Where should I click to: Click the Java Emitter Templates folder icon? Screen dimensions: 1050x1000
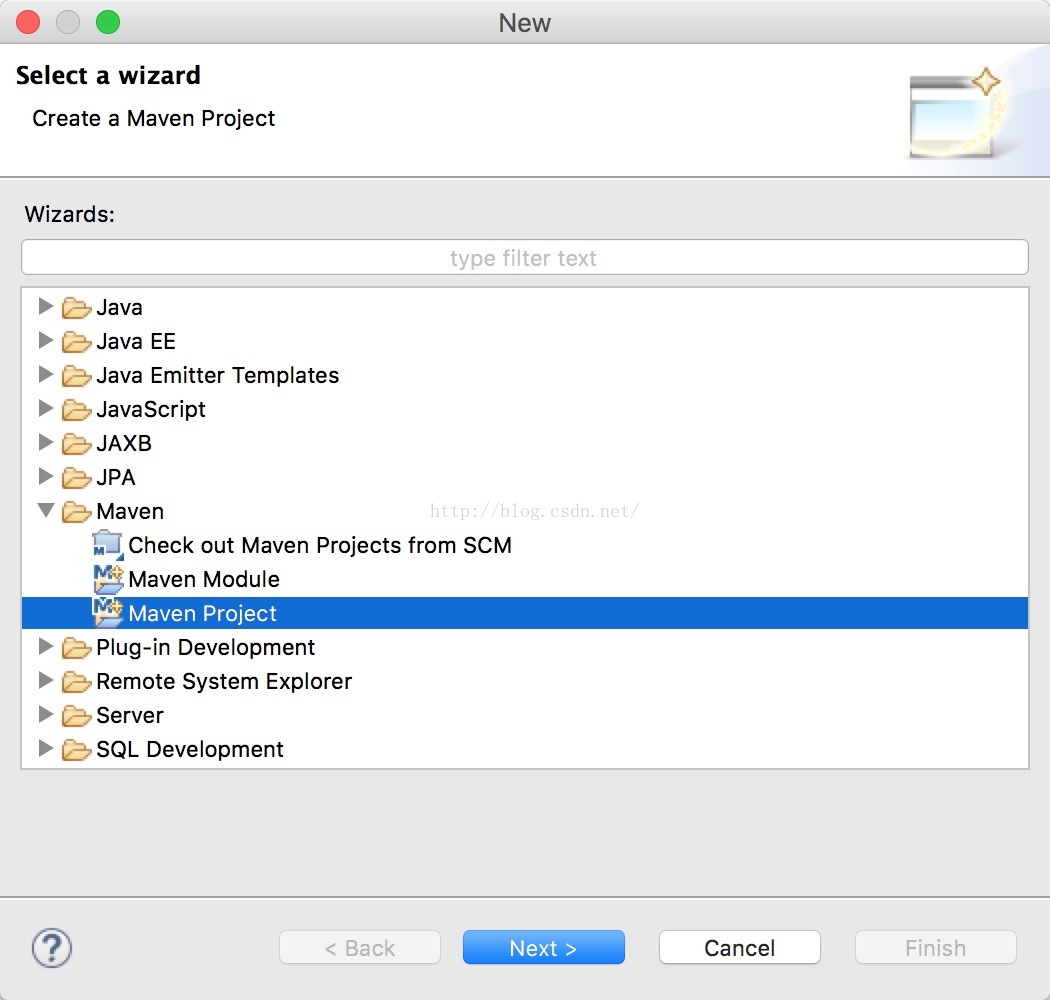click(76, 376)
